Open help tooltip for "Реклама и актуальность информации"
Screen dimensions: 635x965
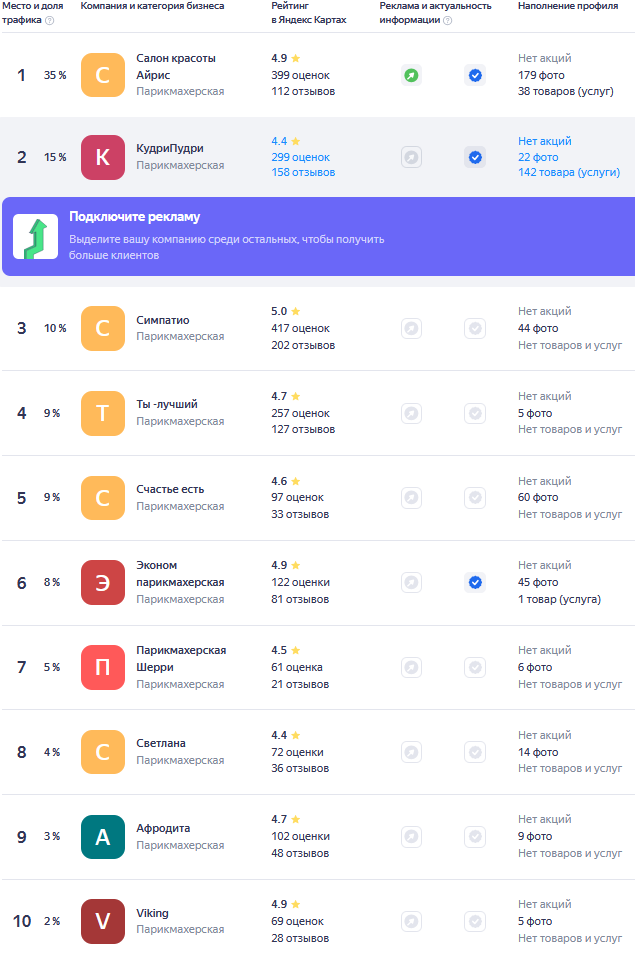click(447, 20)
